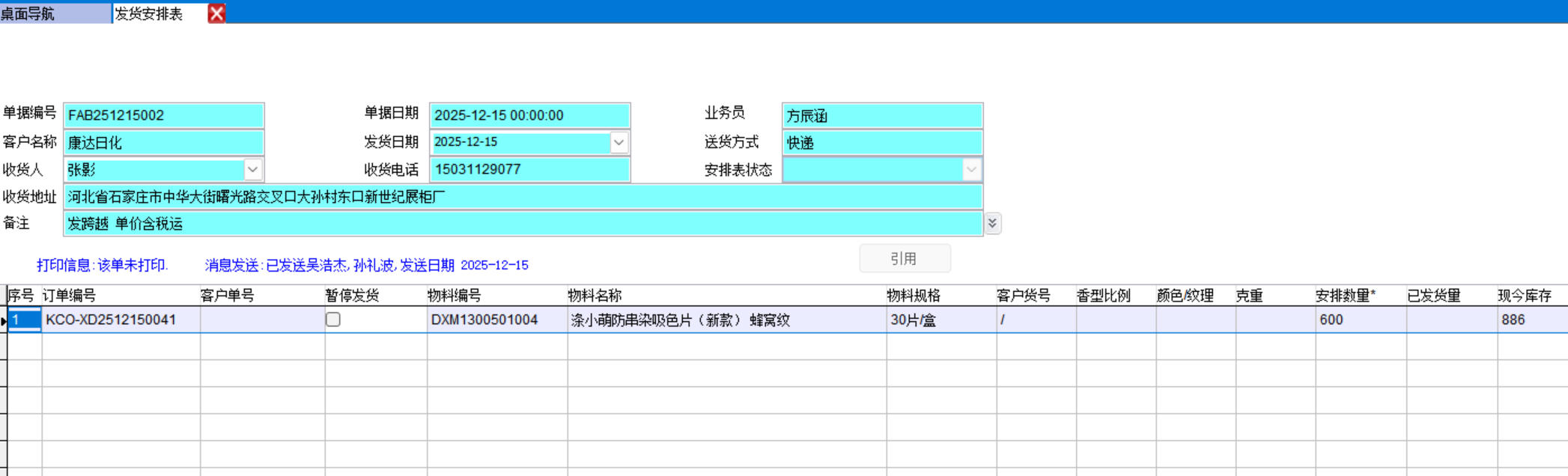Click the 收货电话 input field
Viewport: 1568px width, 476px height.
529,170
